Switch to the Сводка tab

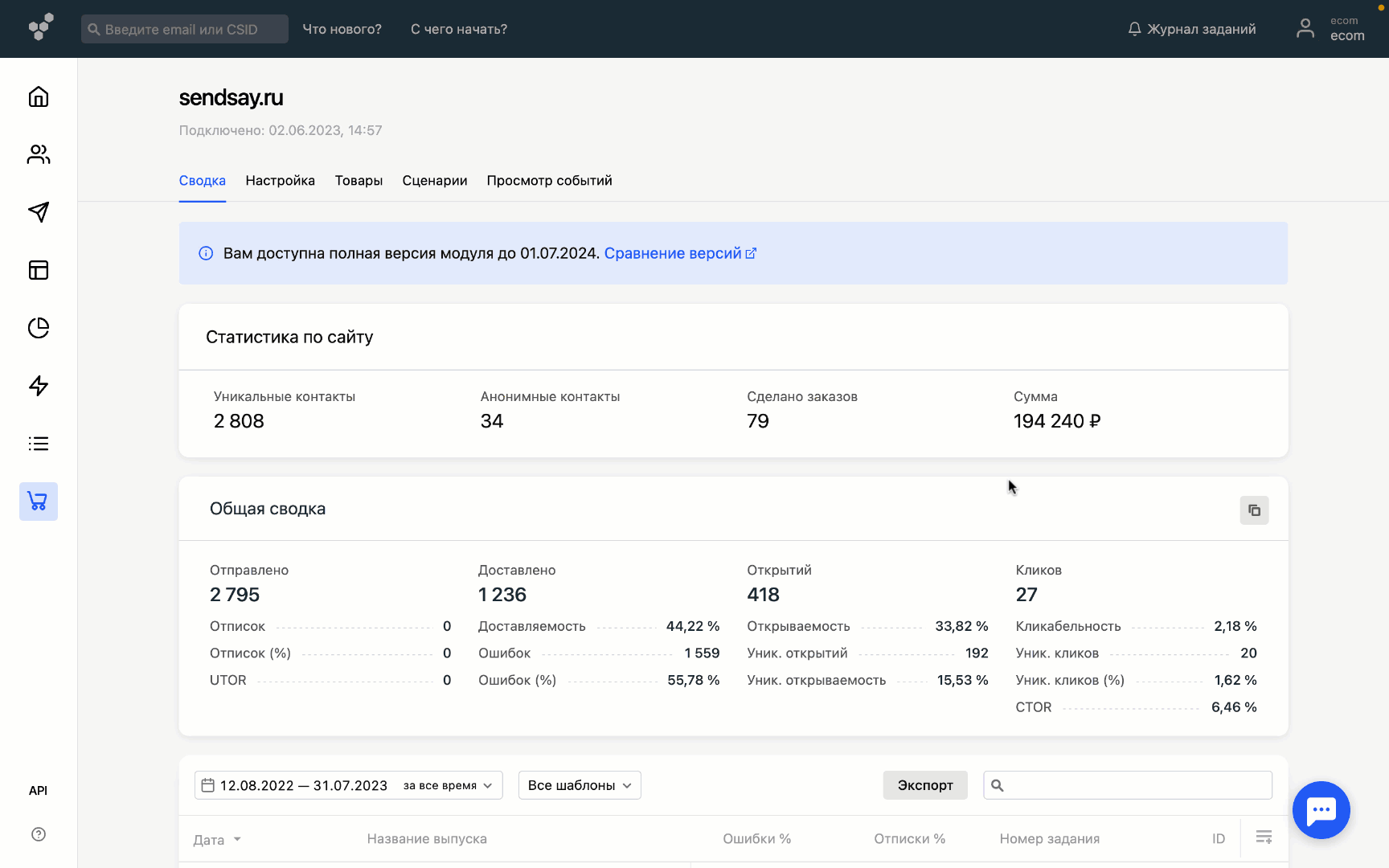point(203,181)
